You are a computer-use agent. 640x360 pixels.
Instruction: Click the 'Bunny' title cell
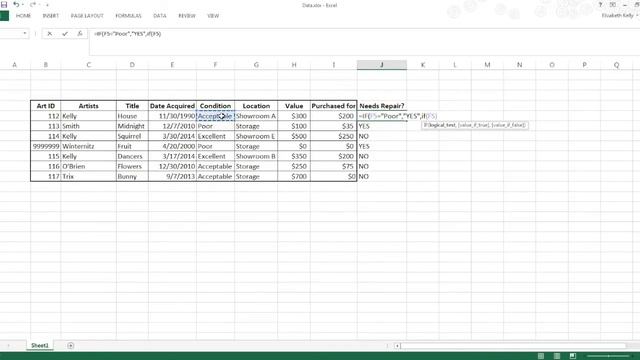132,176
